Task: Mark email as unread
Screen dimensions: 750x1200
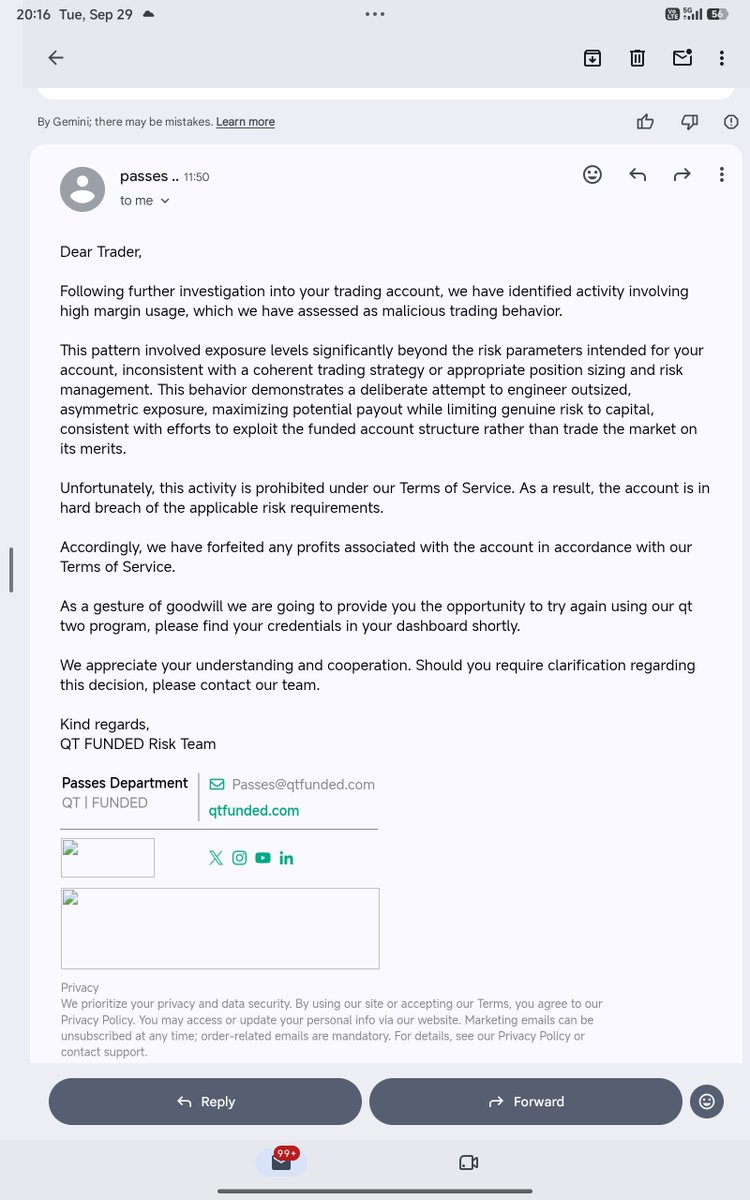Action: [682, 58]
